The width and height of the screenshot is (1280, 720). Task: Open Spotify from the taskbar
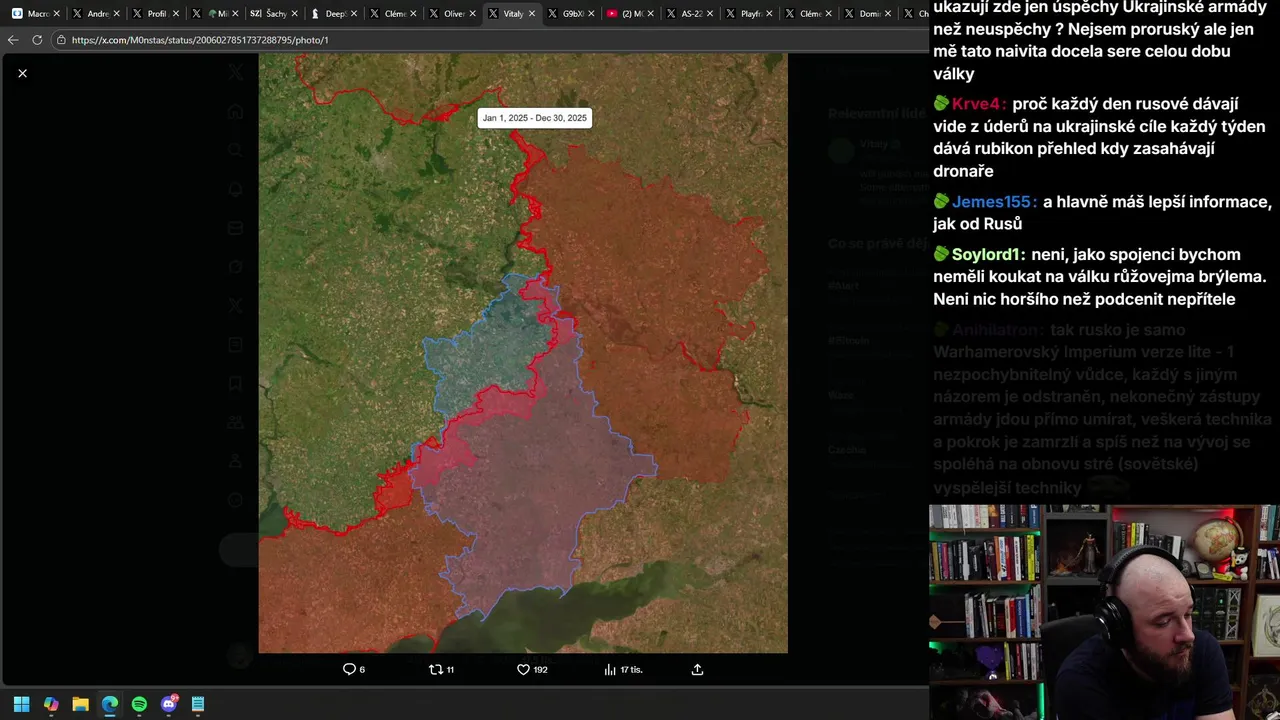(x=139, y=704)
